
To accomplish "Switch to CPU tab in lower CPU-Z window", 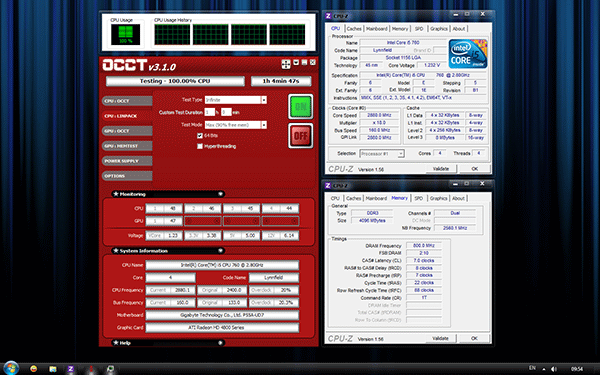I will click(x=335, y=198).
